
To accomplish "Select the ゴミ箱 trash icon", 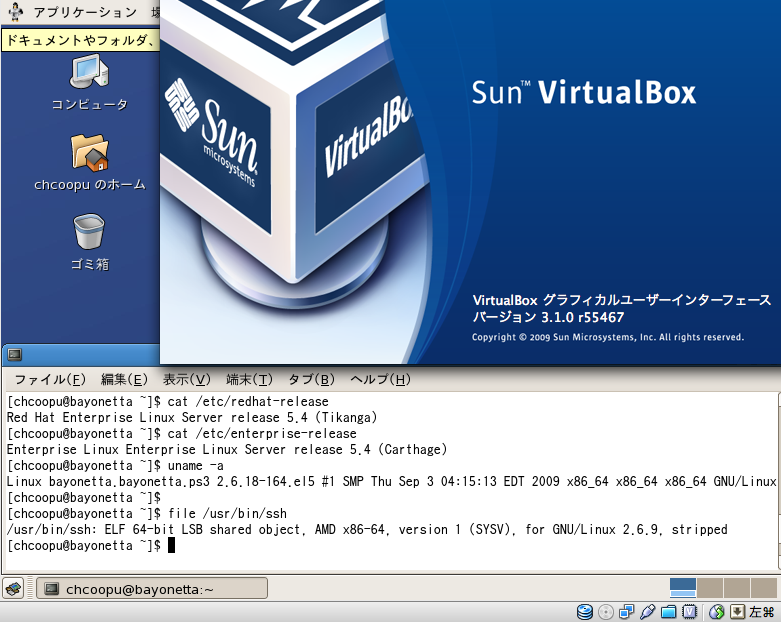I will click(90, 242).
